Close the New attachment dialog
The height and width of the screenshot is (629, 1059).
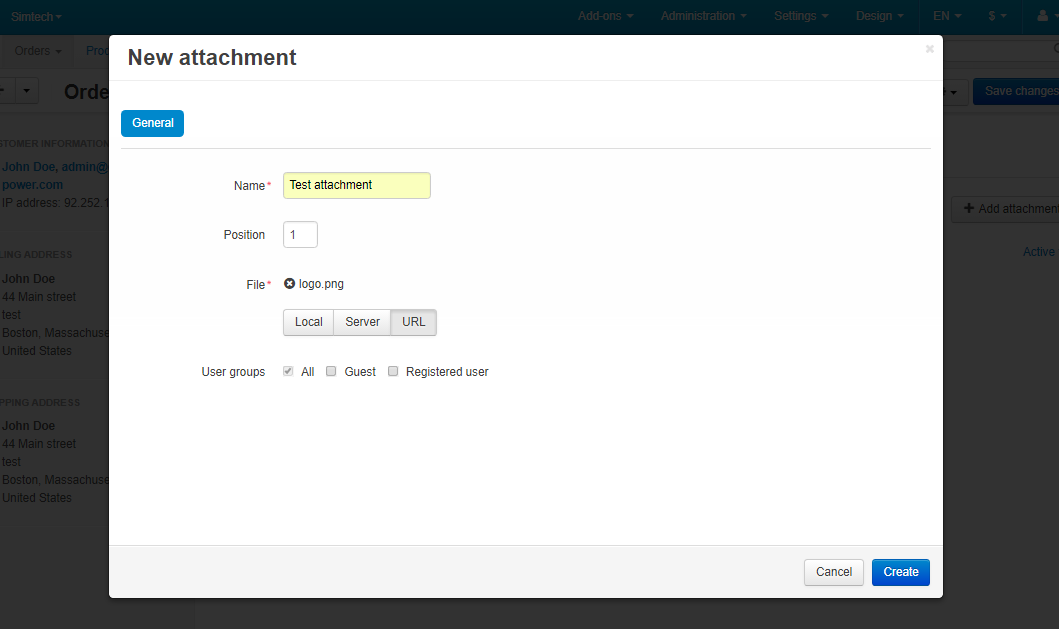coord(929,49)
